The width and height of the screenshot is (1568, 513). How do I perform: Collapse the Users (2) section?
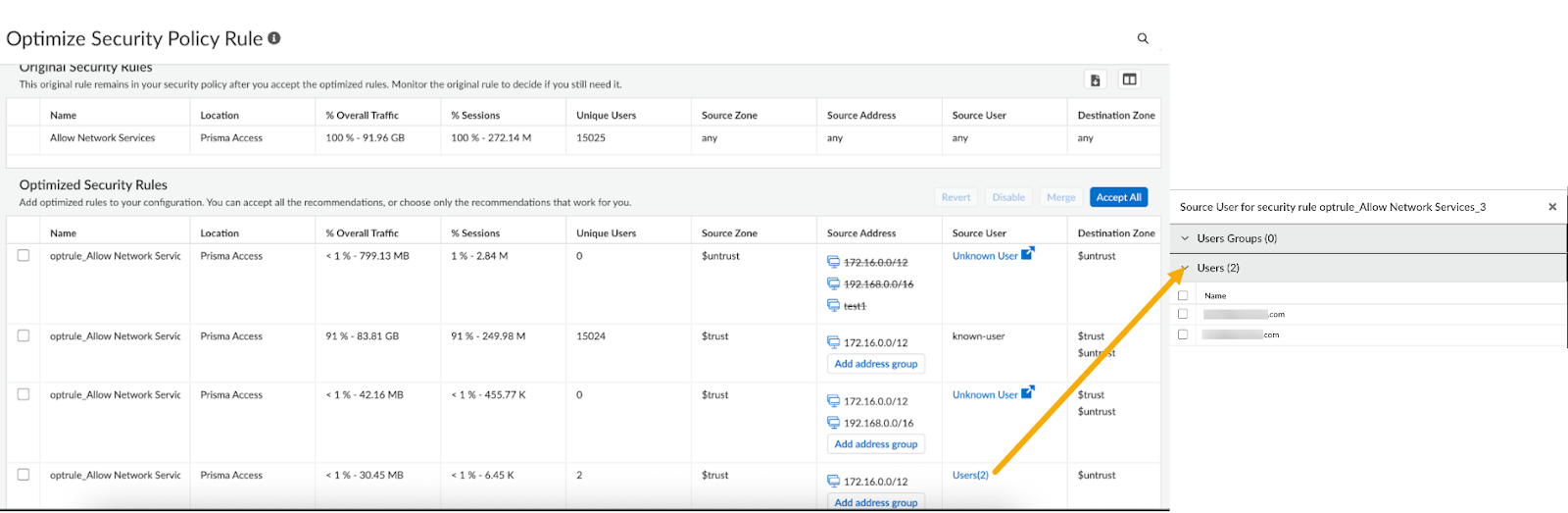[x=1185, y=268]
